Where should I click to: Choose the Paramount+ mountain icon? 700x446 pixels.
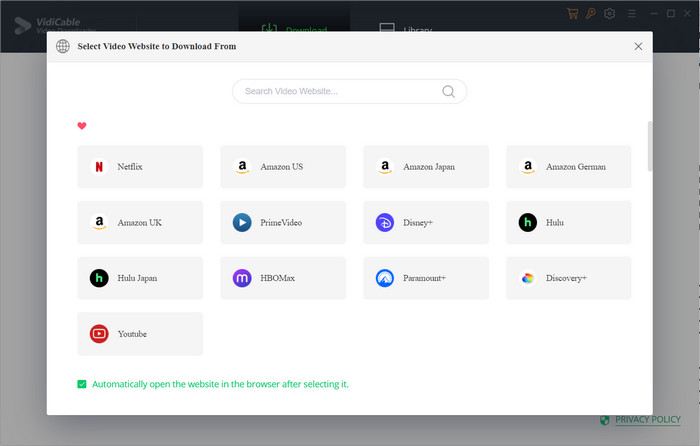[385, 278]
